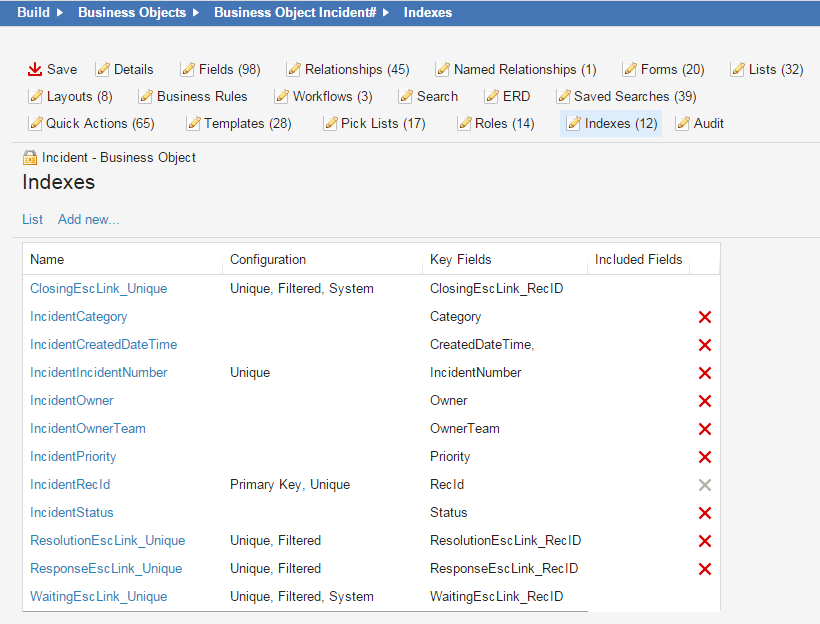Expand the Business Objects breadcrumb arrow
Image resolution: width=820 pixels, height=624 pixels.
coord(196,13)
